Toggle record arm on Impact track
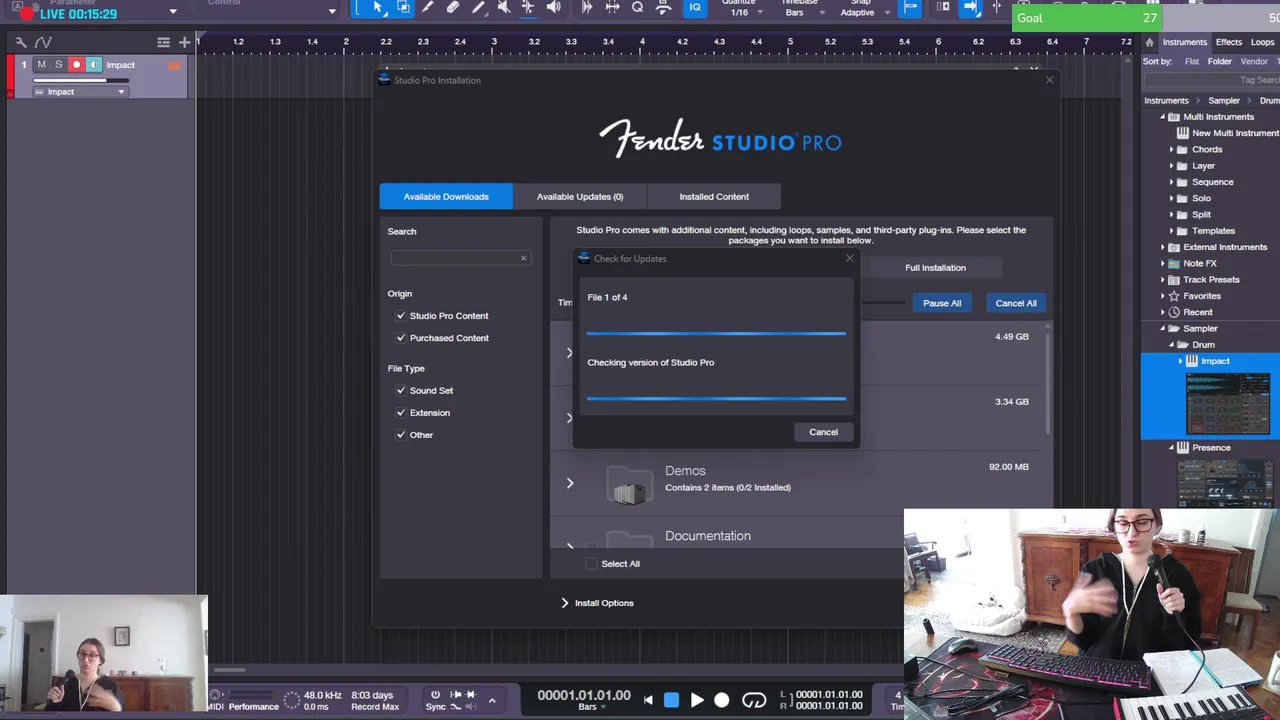Image resolution: width=1280 pixels, height=720 pixels. (76, 65)
